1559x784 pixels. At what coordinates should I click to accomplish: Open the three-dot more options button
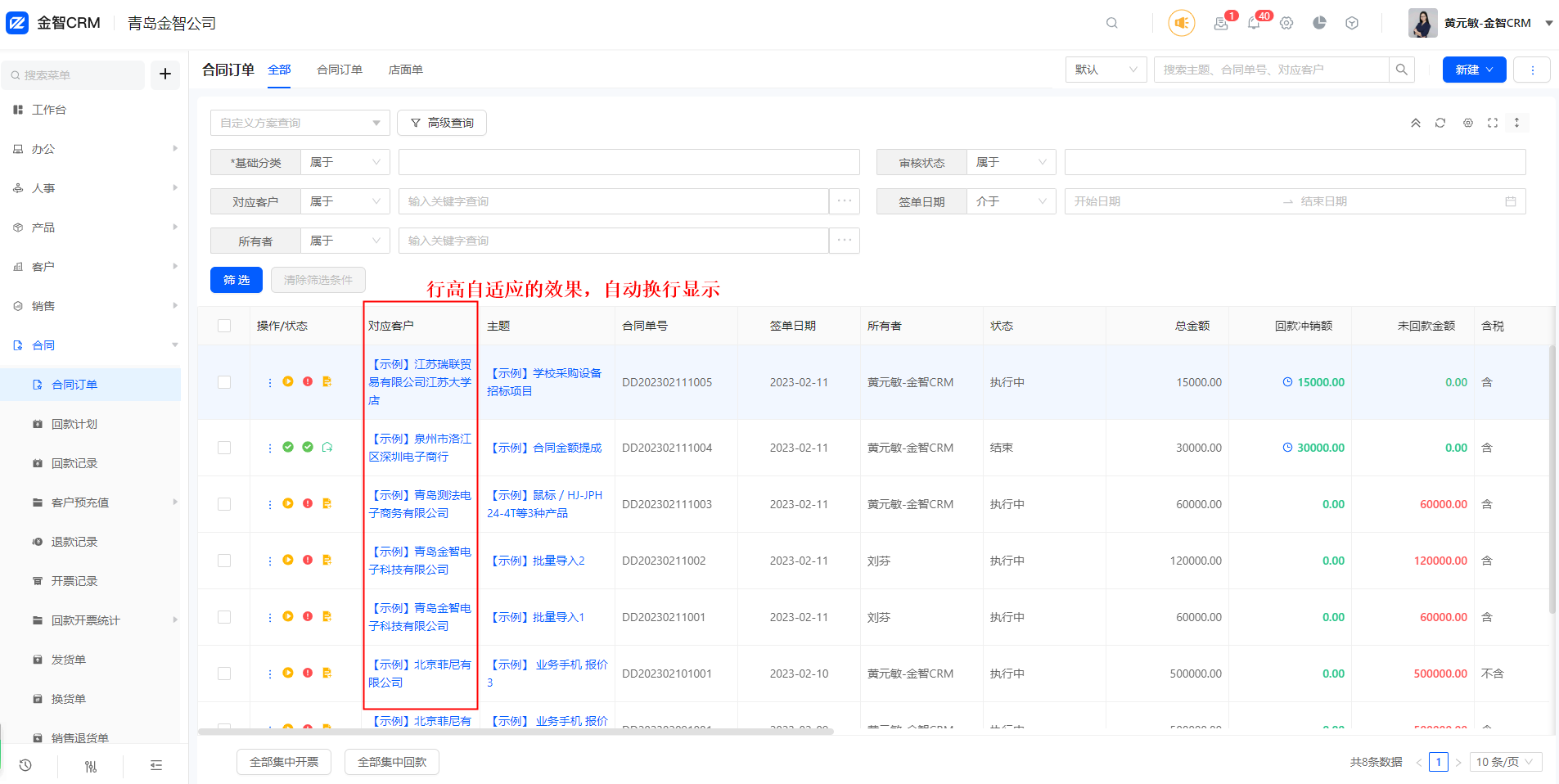(x=1532, y=70)
